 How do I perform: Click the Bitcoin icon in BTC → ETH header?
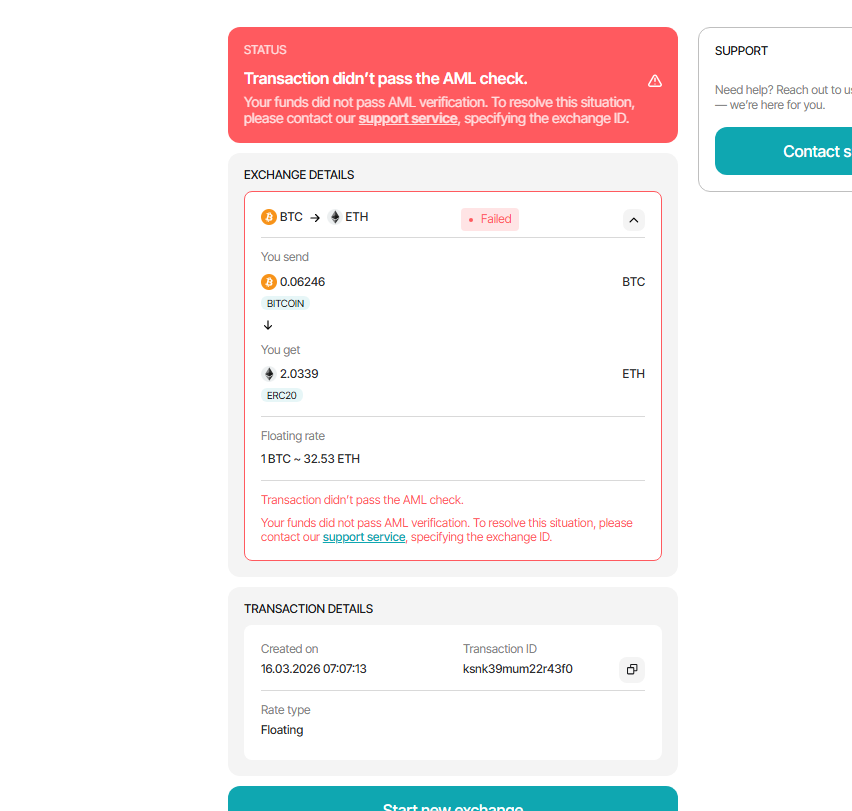coord(269,217)
